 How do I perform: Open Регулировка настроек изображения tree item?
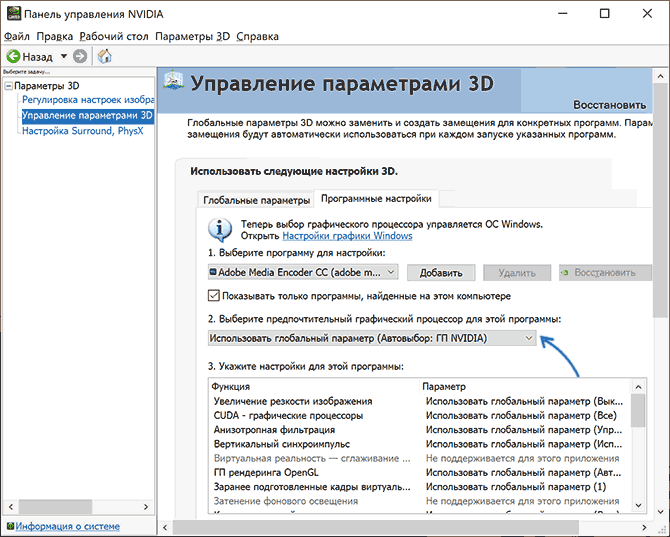pos(88,100)
